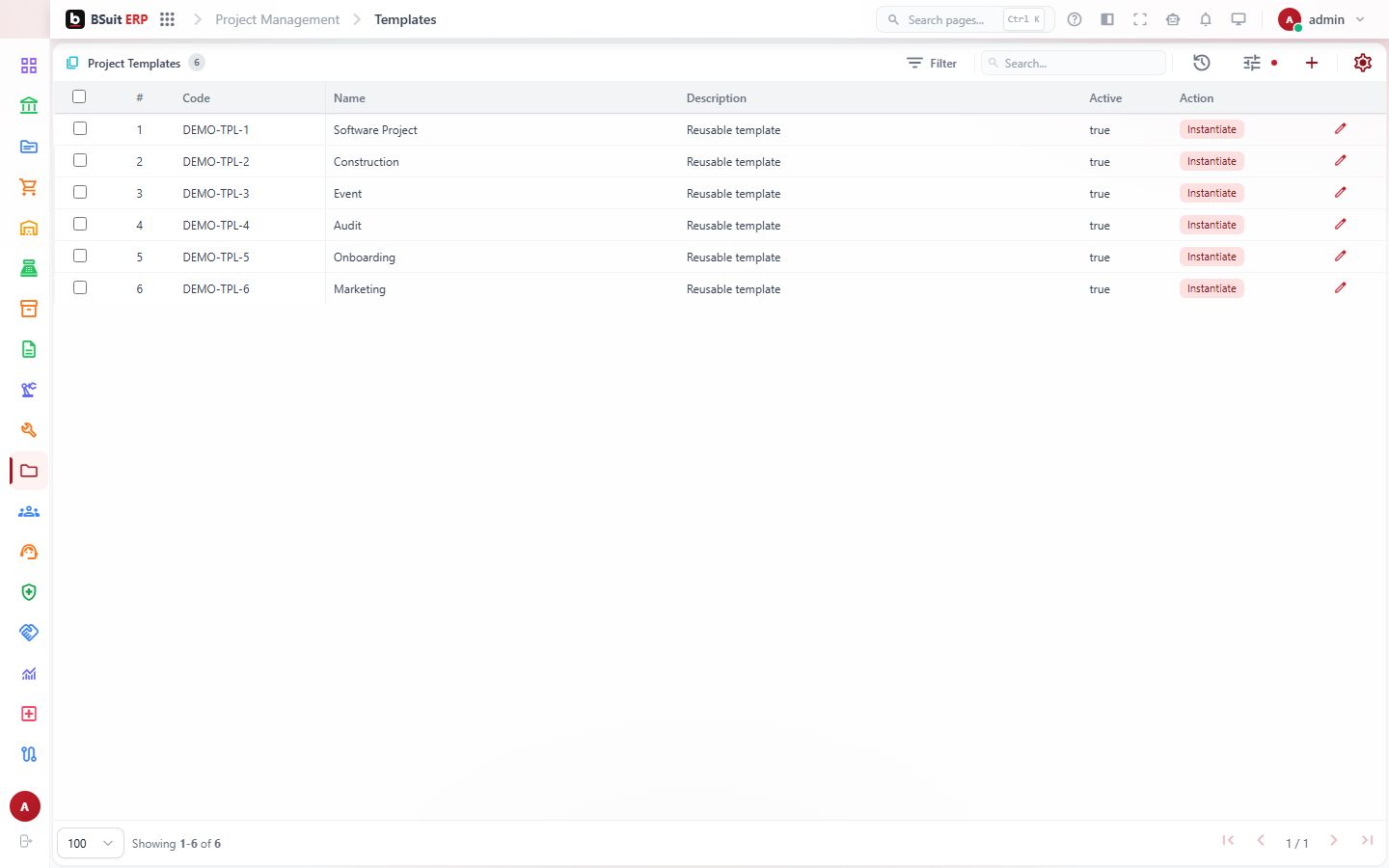
Task: Open the manufacturing robot arm sidebar icon
Action: pyautogui.click(x=29, y=390)
